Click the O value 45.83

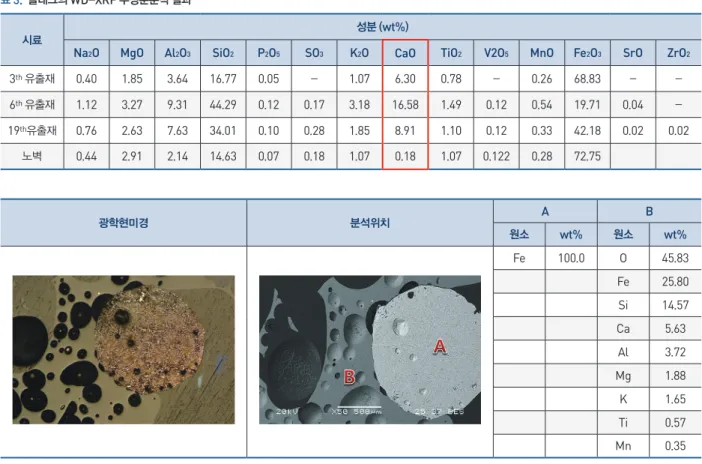click(x=676, y=258)
